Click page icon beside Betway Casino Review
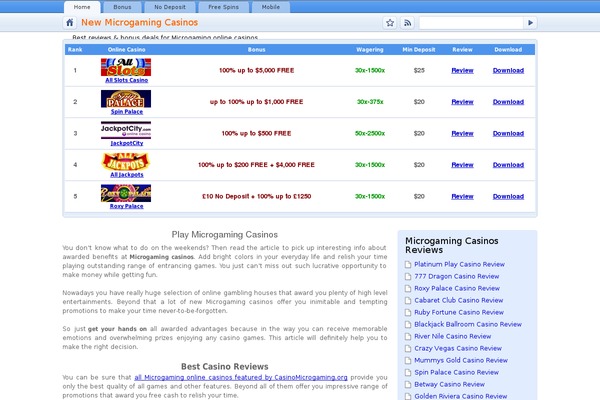The image size is (600, 400). pyautogui.click(x=408, y=385)
